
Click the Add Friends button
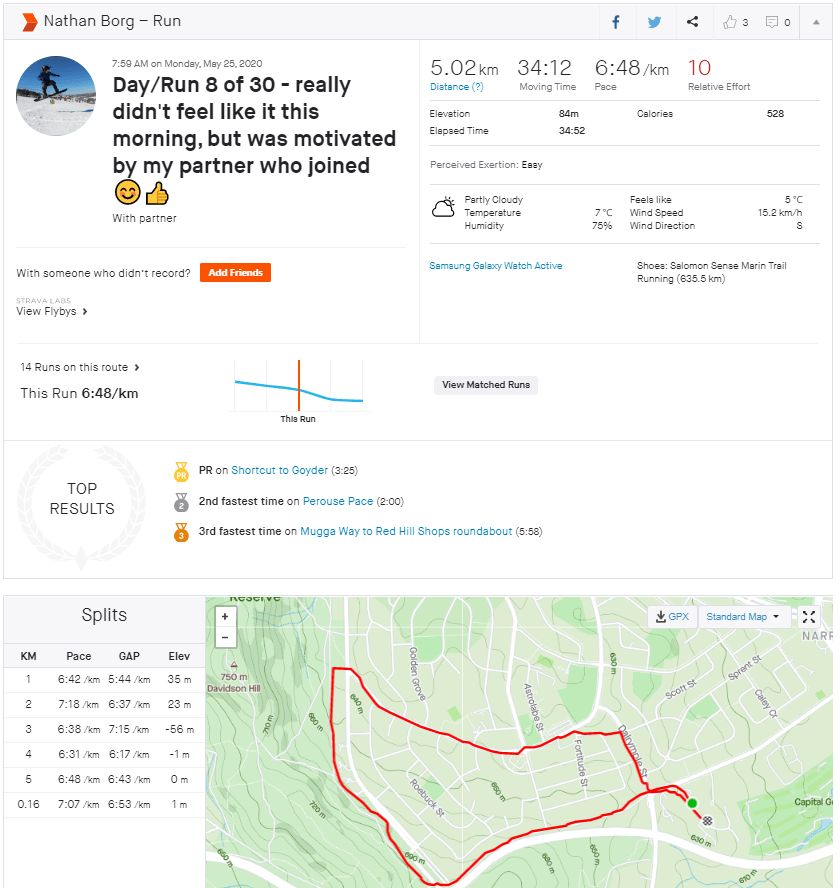(x=235, y=273)
